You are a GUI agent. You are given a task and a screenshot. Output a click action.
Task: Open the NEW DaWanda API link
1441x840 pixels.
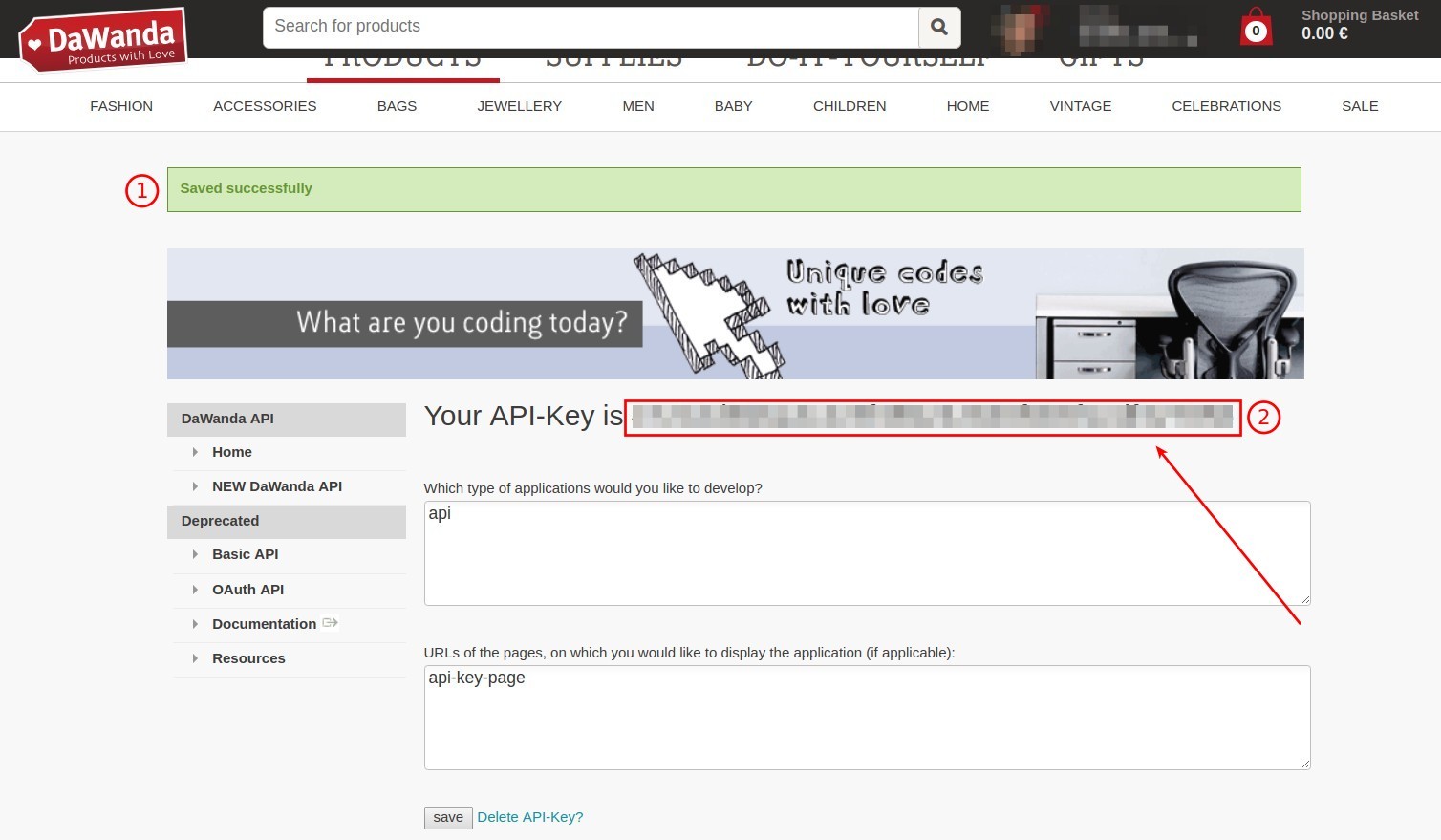click(277, 486)
